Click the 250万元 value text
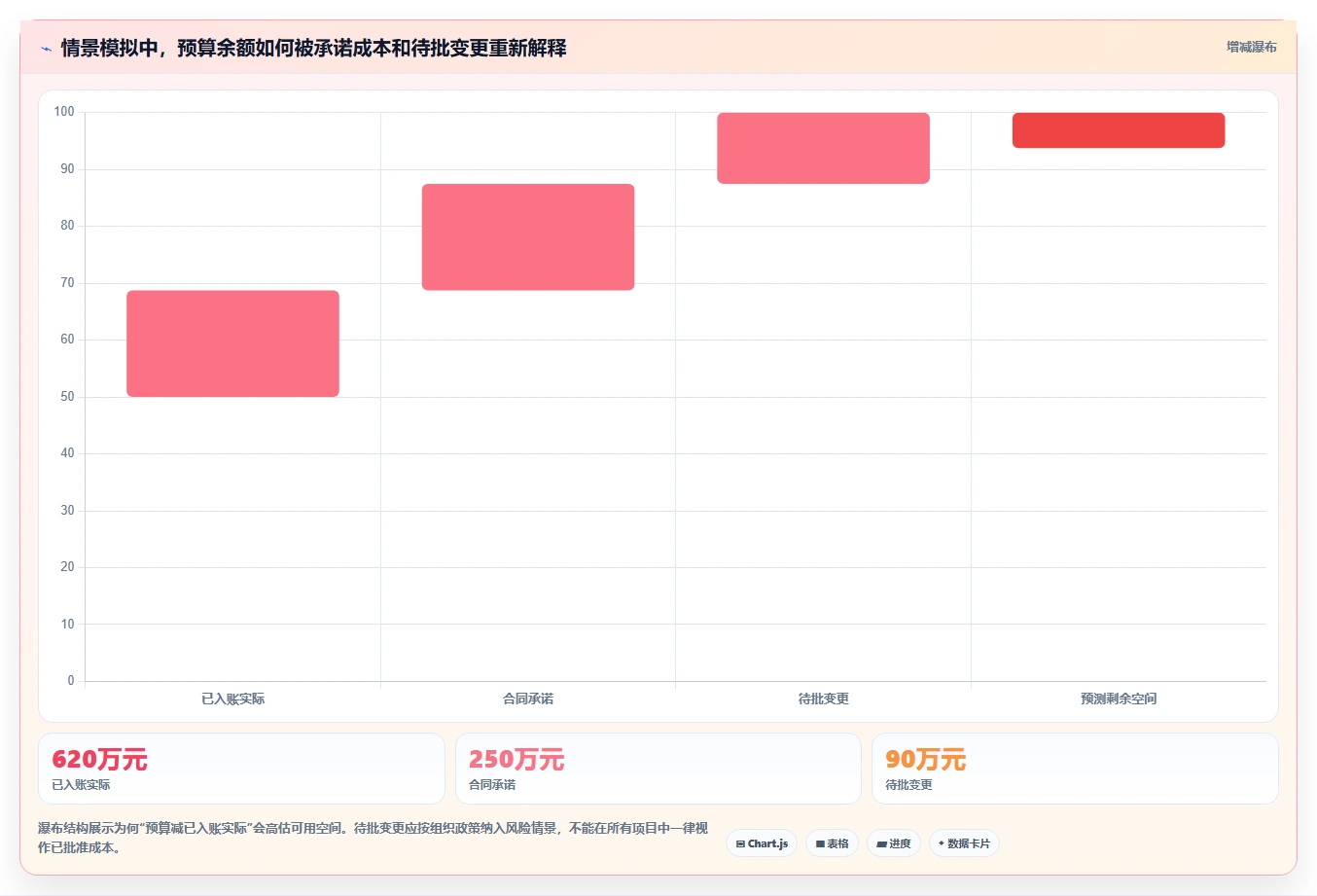Image resolution: width=1317 pixels, height=896 pixels. click(x=516, y=759)
